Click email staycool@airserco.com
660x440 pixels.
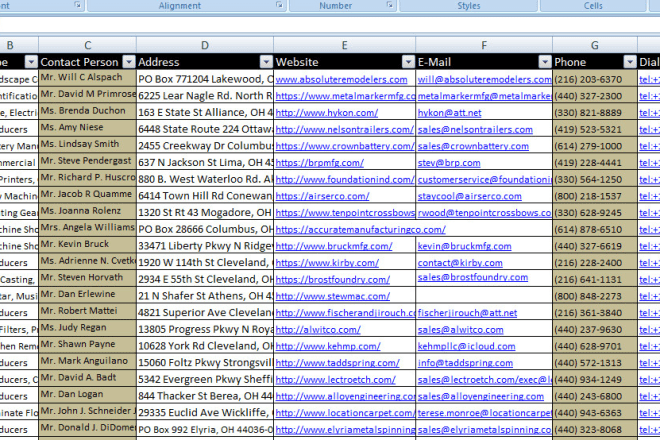(x=470, y=196)
